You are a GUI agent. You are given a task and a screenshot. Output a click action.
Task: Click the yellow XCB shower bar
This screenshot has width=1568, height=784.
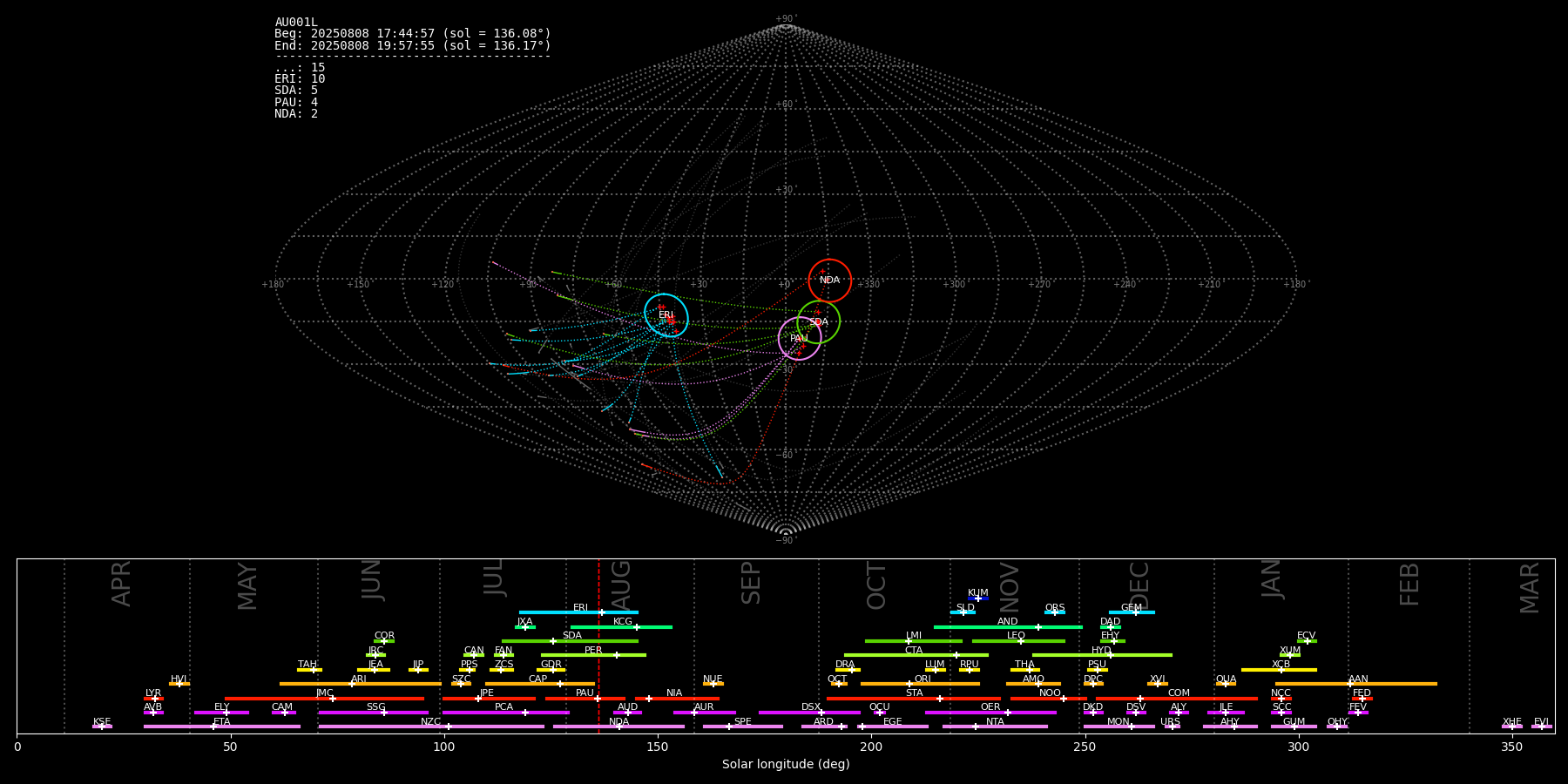coord(1279,670)
